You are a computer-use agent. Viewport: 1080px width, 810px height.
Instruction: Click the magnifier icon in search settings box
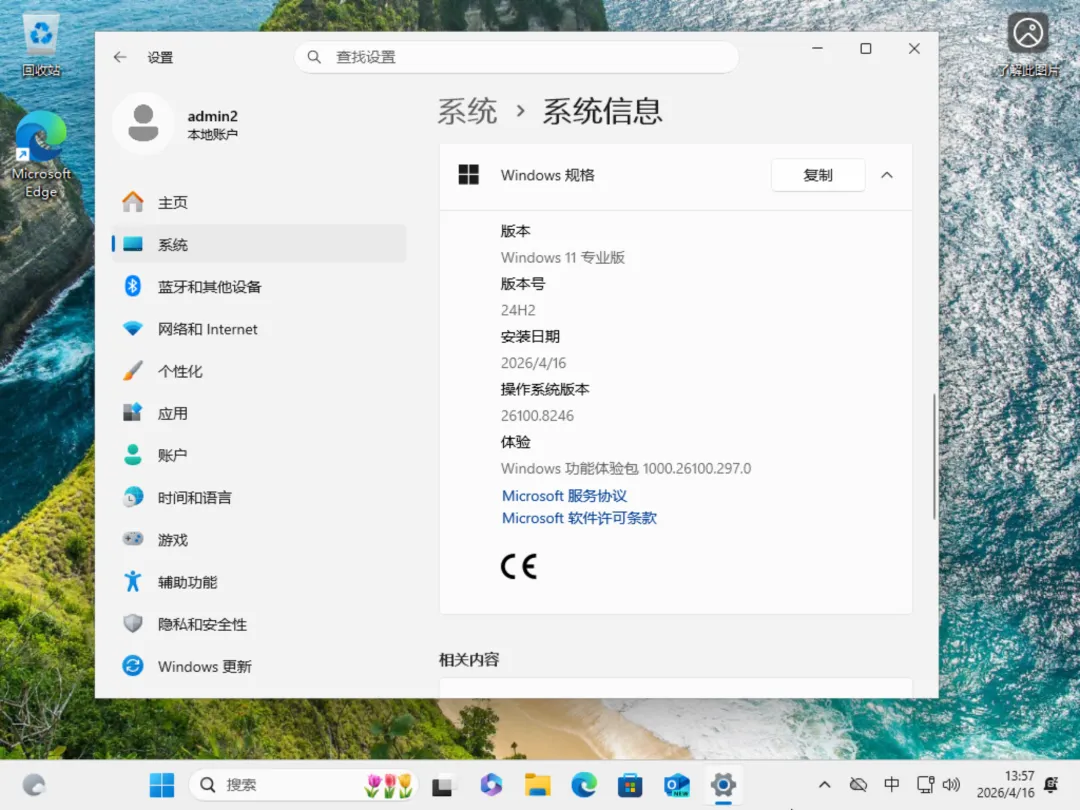[314, 57]
